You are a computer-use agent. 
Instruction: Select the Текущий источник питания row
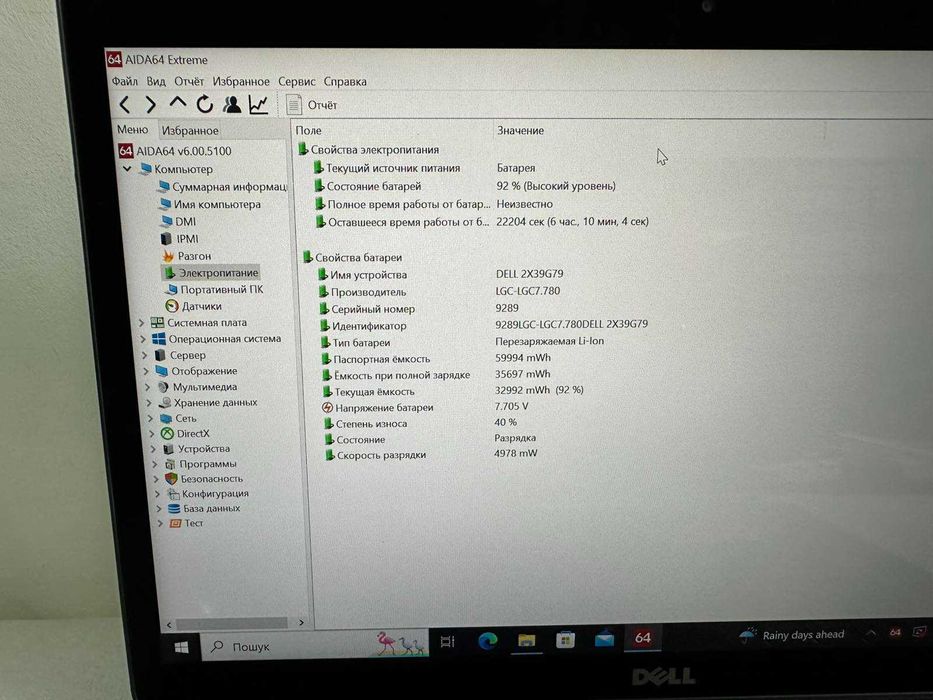(x=387, y=168)
